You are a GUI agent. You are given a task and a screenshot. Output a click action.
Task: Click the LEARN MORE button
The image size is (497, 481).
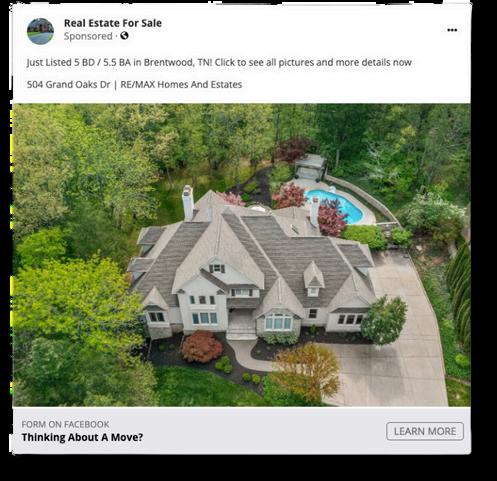coord(425,431)
